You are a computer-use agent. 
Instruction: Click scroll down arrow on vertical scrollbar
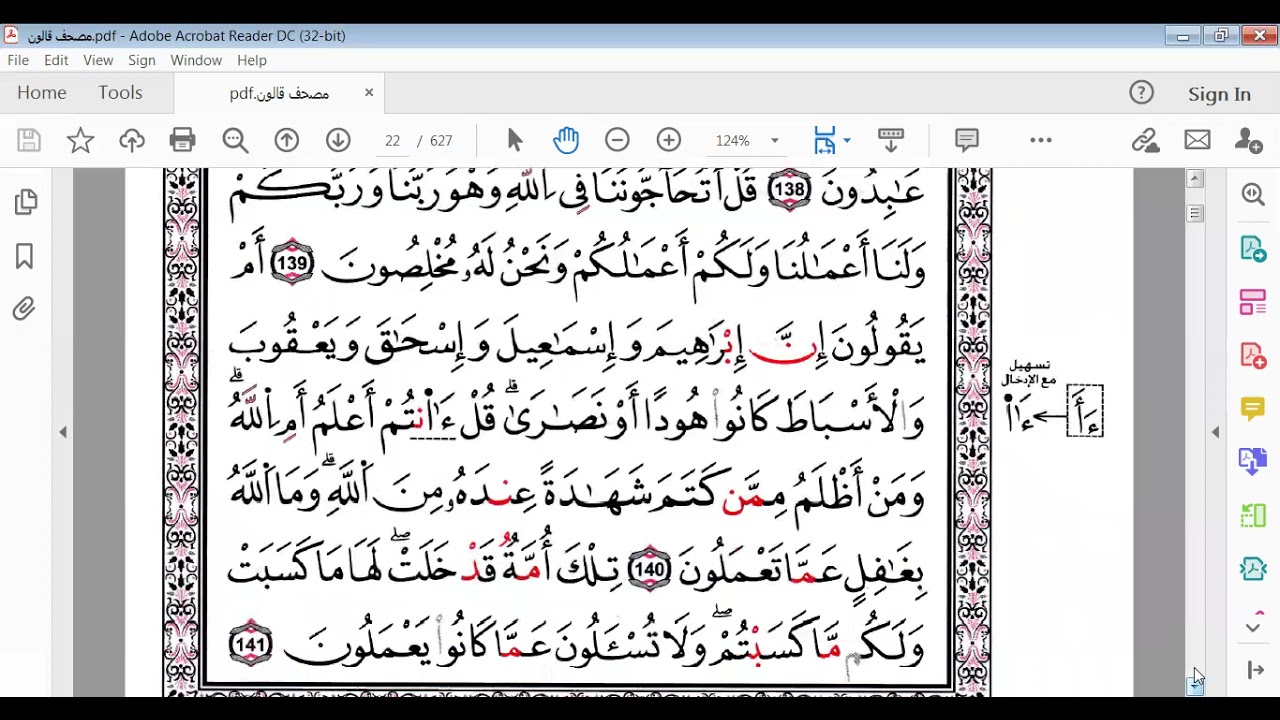click(1195, 685)
